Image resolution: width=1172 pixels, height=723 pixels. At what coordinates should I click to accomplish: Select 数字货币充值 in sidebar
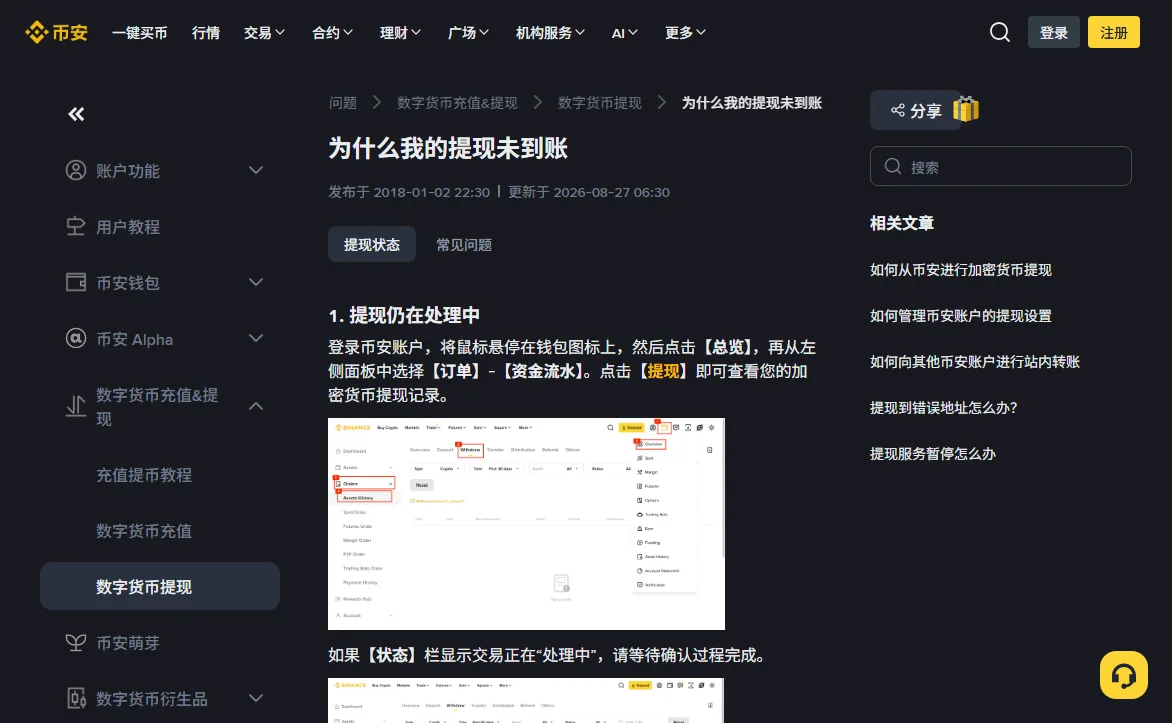(x=144, y=531)
